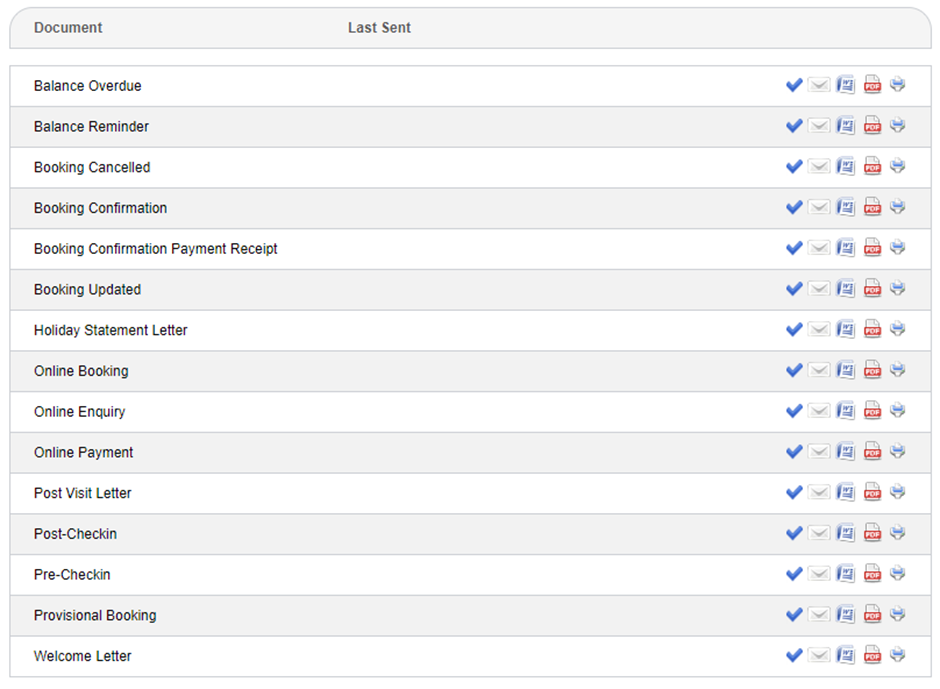The width and height of the screenshot is (940, 689).
Task: Toggle blue checkmark for Post-Checkin row
Action: coord(794,534)
